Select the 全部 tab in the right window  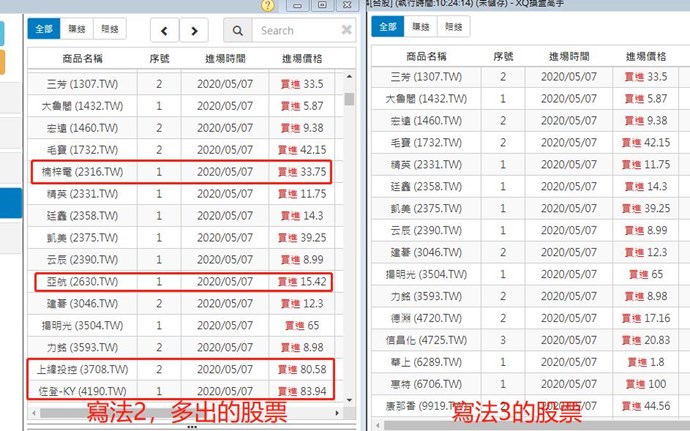coord(388,26)
